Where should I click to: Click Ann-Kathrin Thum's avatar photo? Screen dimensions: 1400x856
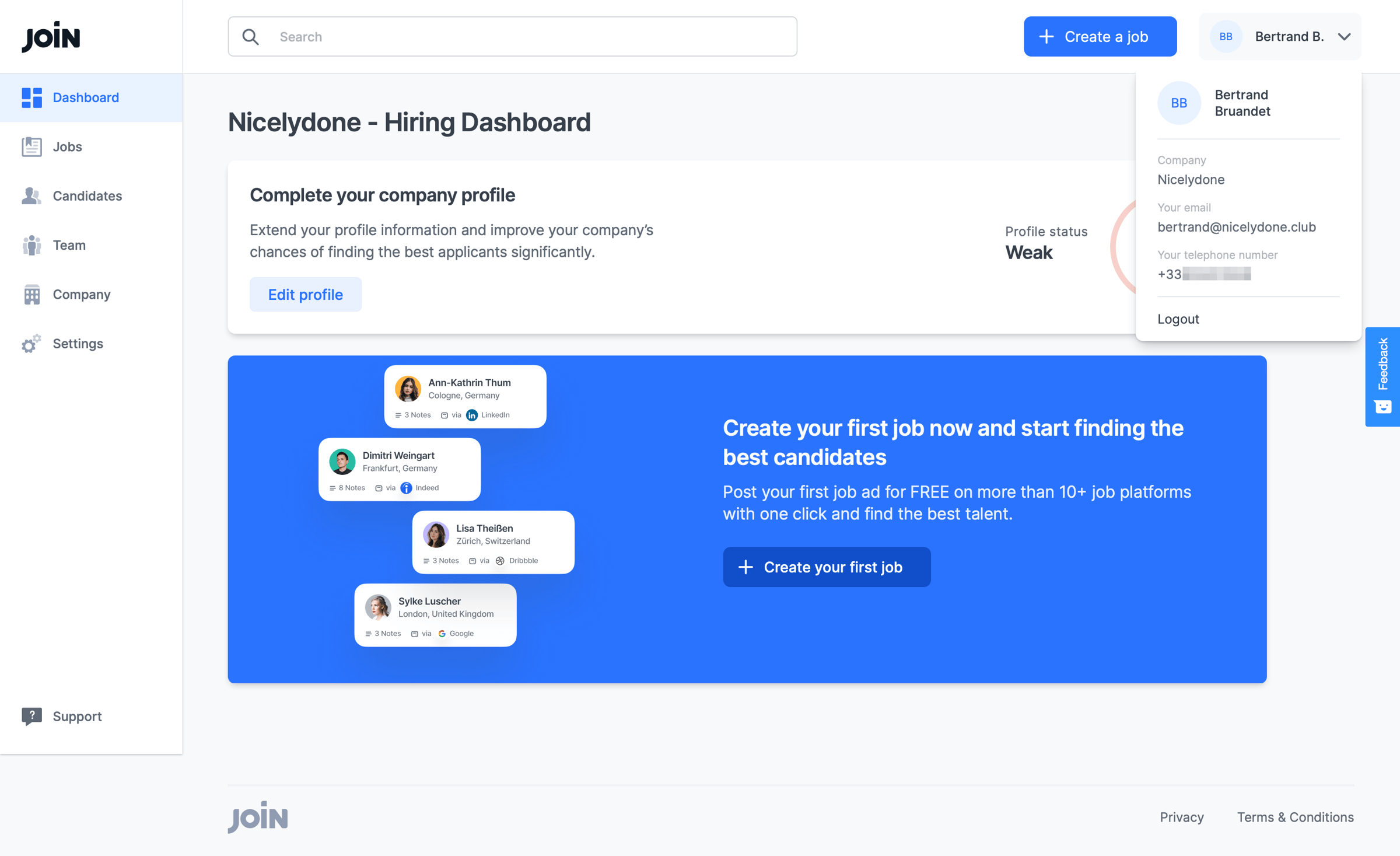point(408,389)
